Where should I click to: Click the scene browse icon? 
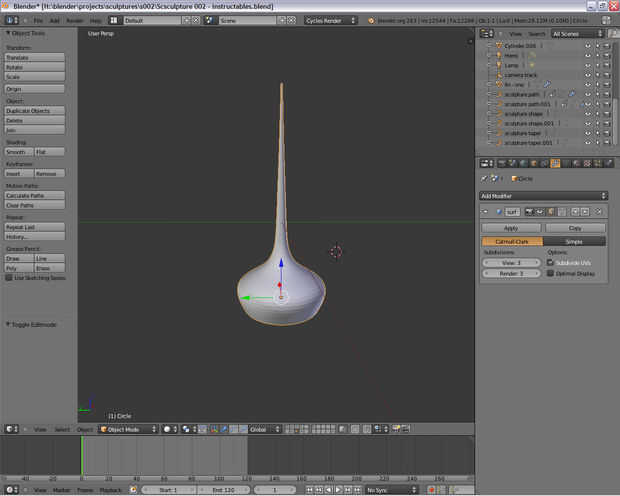tap(209, 20)
